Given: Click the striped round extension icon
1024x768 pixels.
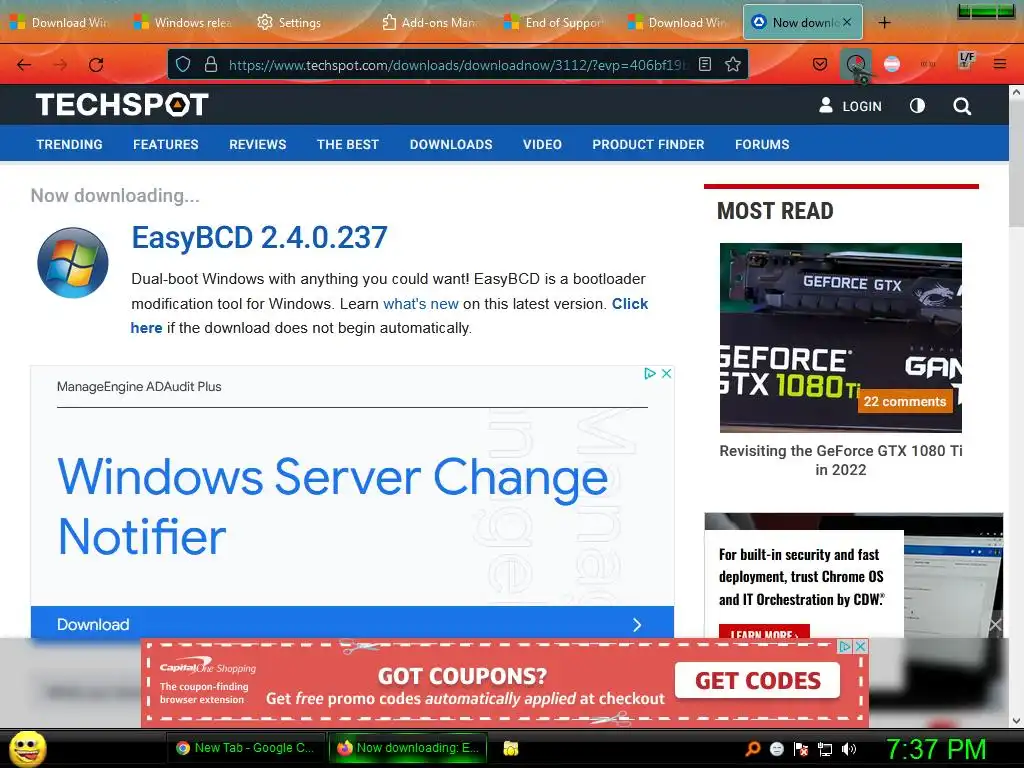Looking at the screenshot, I should (891, 64).
